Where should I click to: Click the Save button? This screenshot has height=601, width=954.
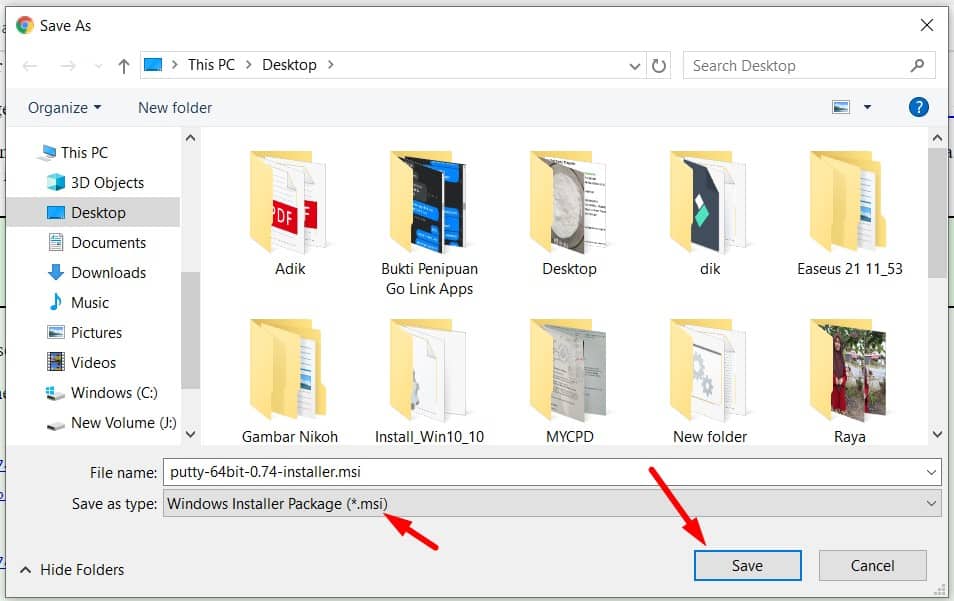[x=747, y=566]
